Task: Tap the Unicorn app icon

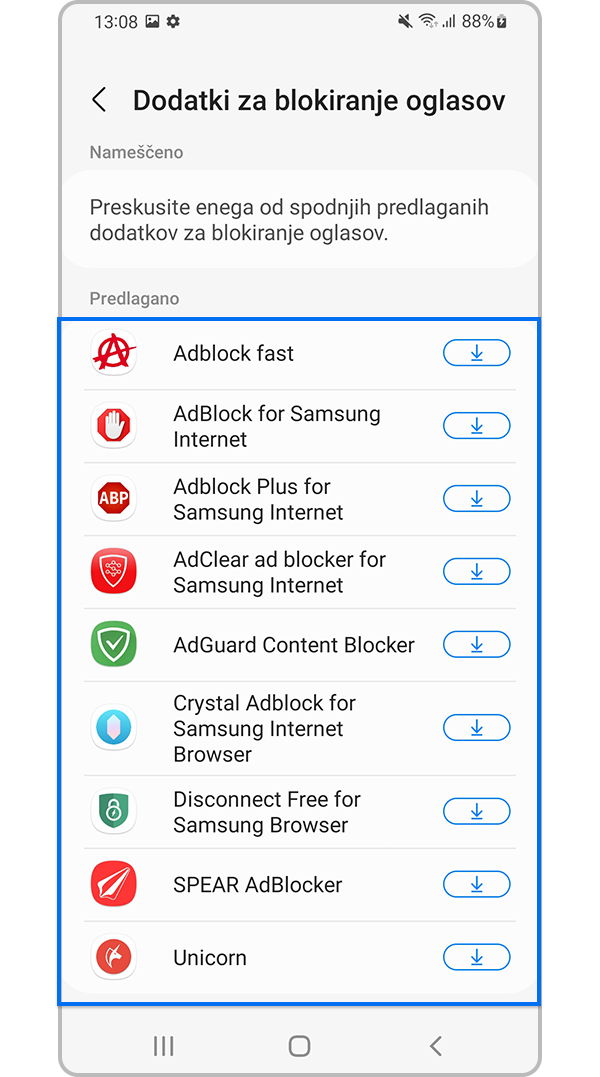Action: click(114, 957)
